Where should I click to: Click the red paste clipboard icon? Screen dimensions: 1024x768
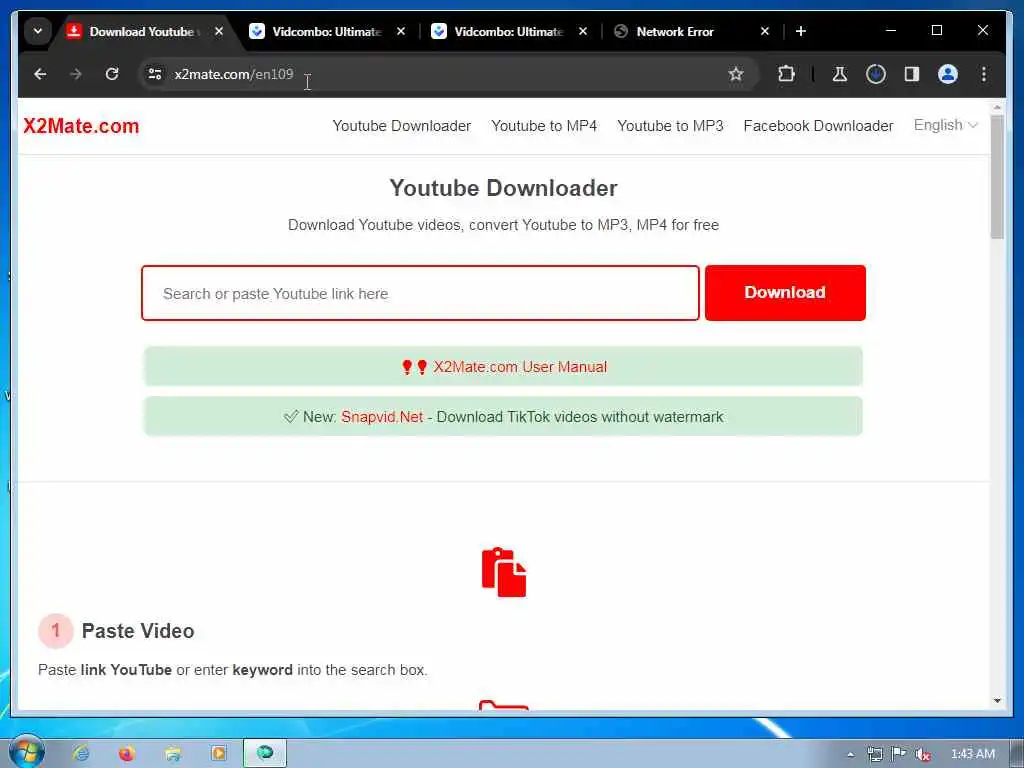click(504, 572)
